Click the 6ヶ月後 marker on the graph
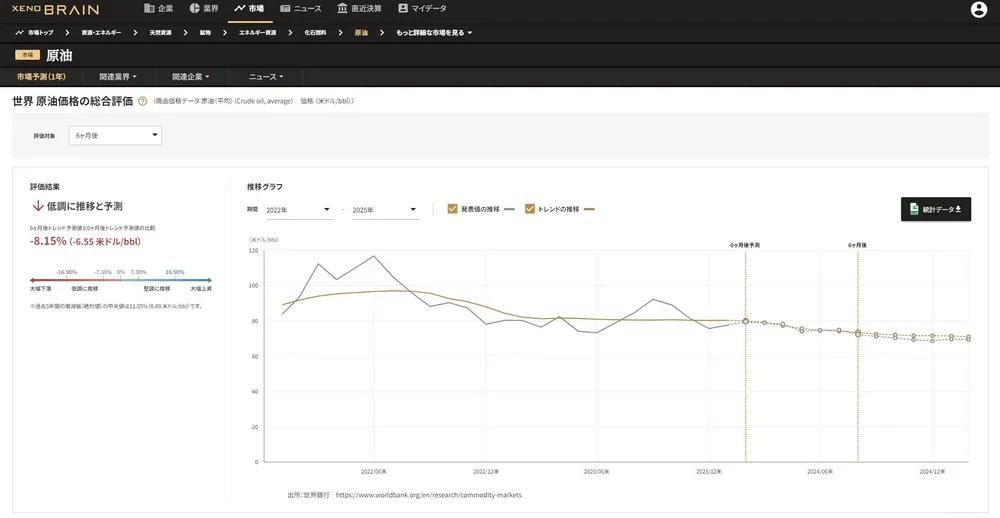1000x518 pixels. tap(857, 245)
